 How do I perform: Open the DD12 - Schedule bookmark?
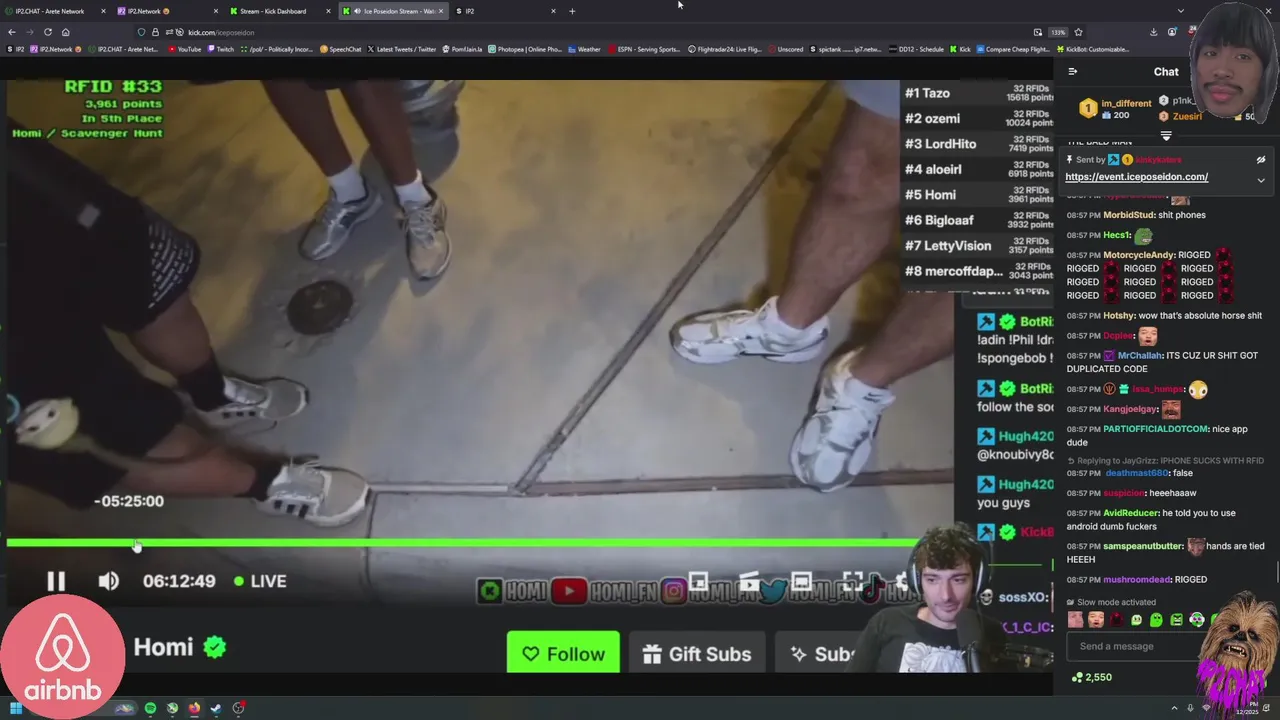click(915, 49)
